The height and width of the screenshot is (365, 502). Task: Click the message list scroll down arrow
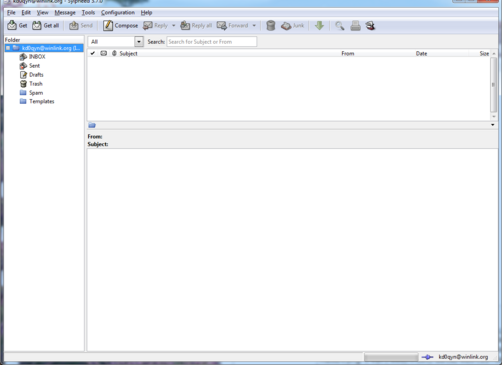pyautogui.click(x=494, y=117)
